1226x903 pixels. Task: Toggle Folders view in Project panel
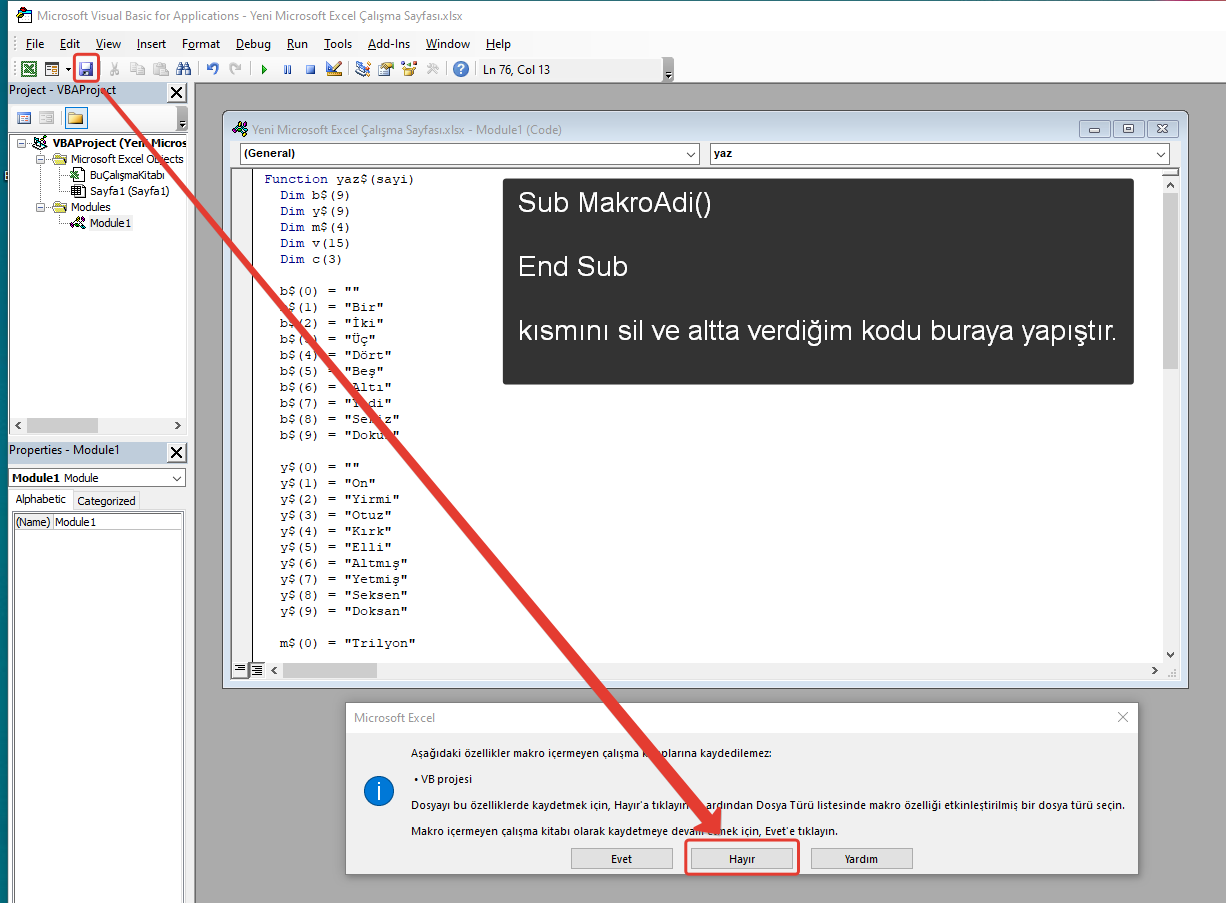click(76, 118)
